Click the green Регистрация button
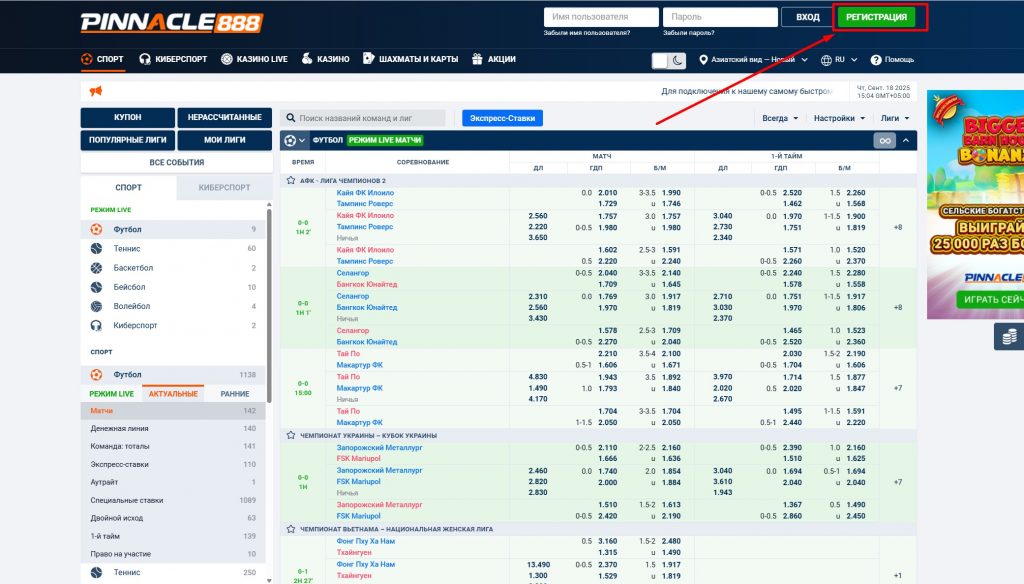This screenshot has height=584, width=1024. point(876,17)
